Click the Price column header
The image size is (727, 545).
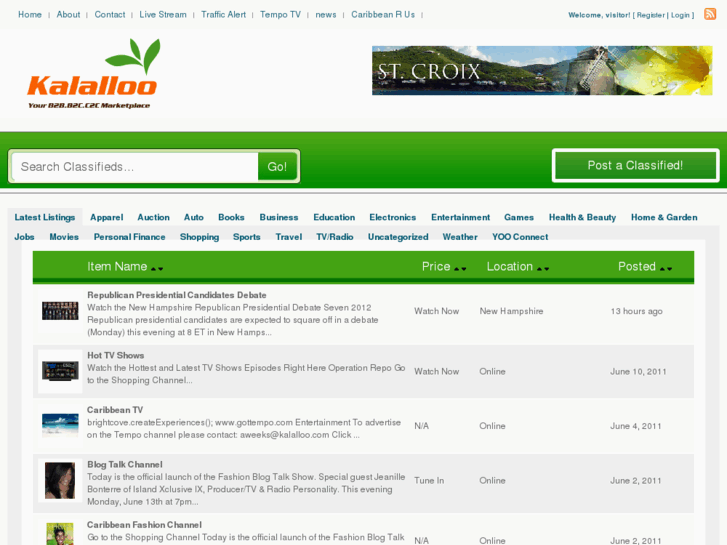click(x=436, y=266)
